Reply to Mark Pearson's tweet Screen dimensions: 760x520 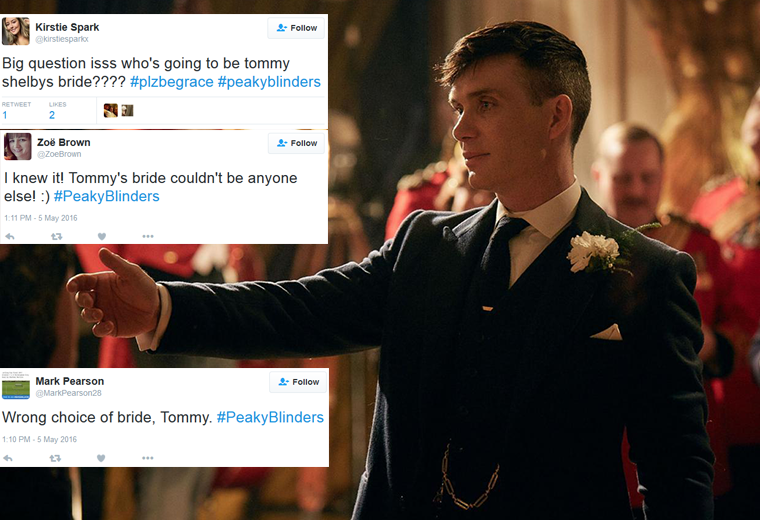coord(8,458)
